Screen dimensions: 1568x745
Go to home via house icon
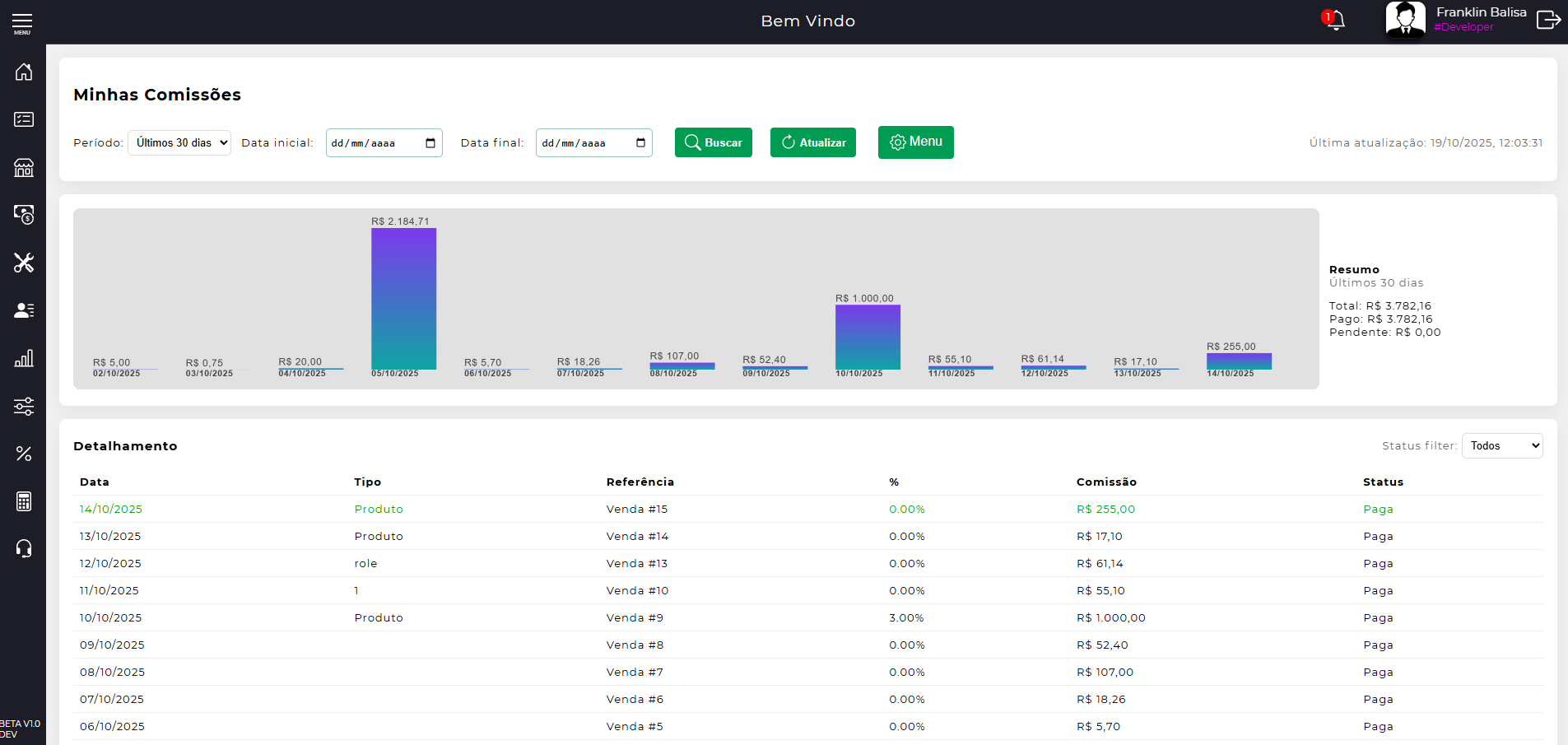pos(24,72)
